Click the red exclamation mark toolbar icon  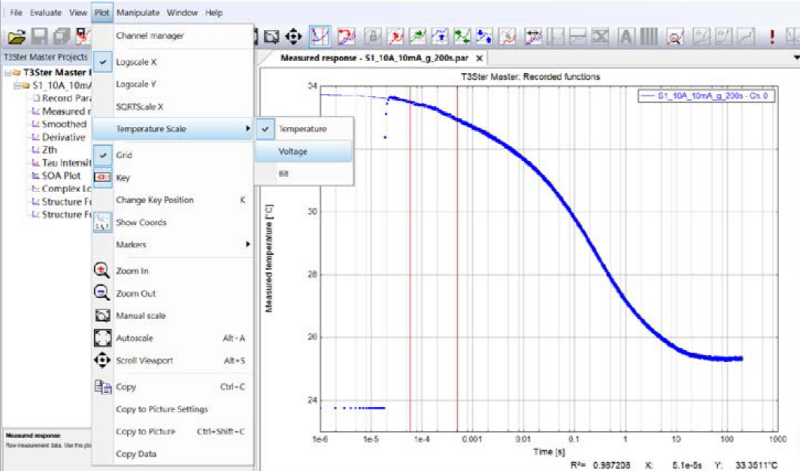click(772, 36)
